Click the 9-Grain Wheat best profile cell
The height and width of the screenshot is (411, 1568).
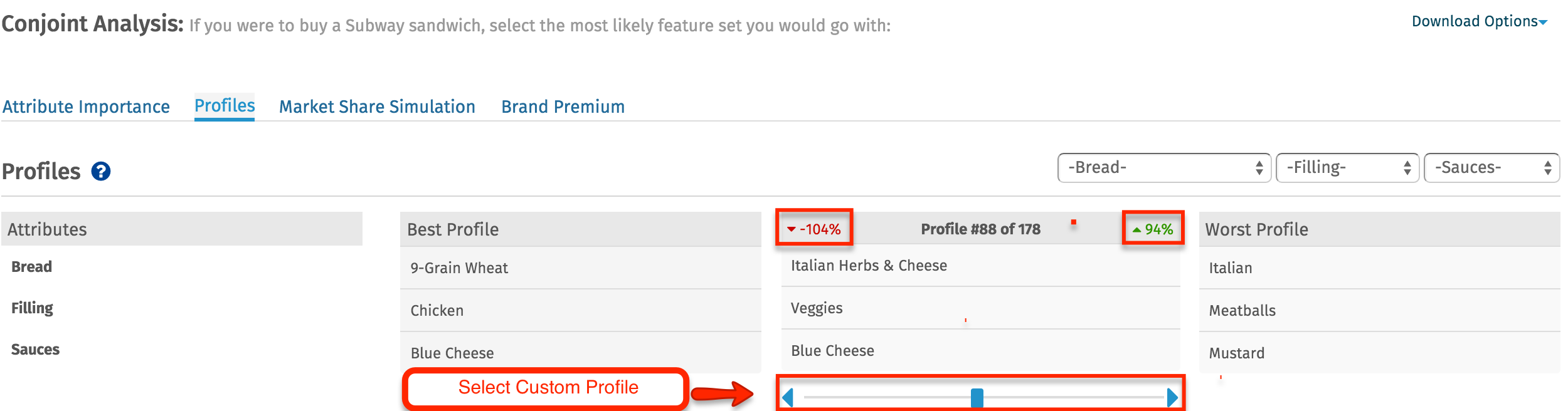(581, 268)
